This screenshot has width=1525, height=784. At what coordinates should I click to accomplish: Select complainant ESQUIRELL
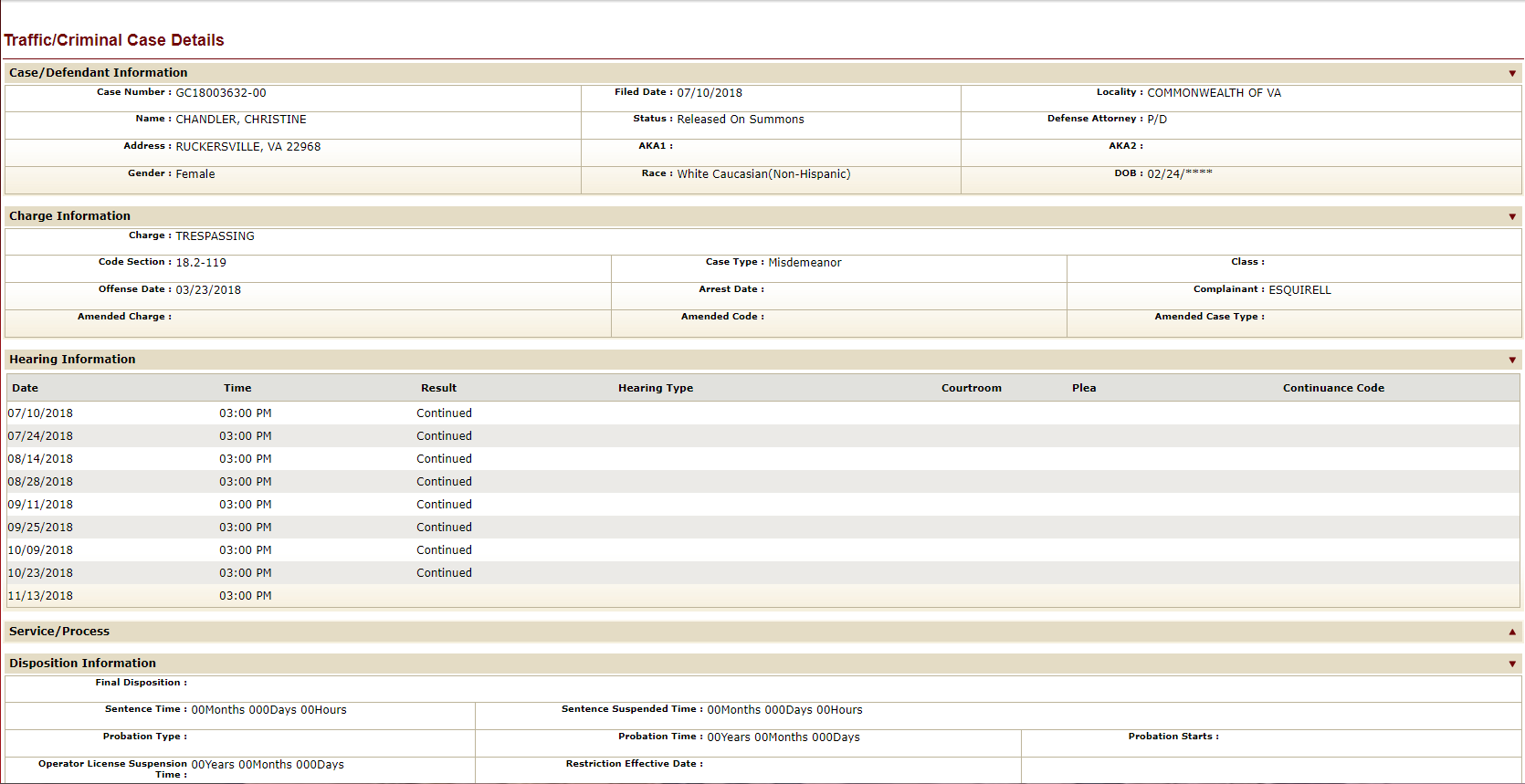[x=1299, y=290]
